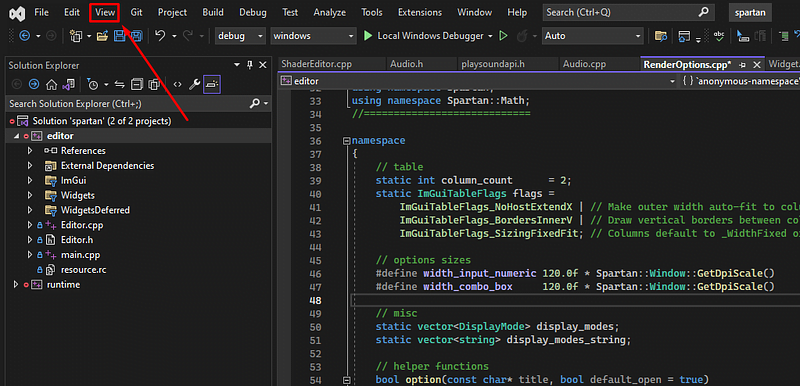Open the Extensions menu

click(x=420, y=13)
